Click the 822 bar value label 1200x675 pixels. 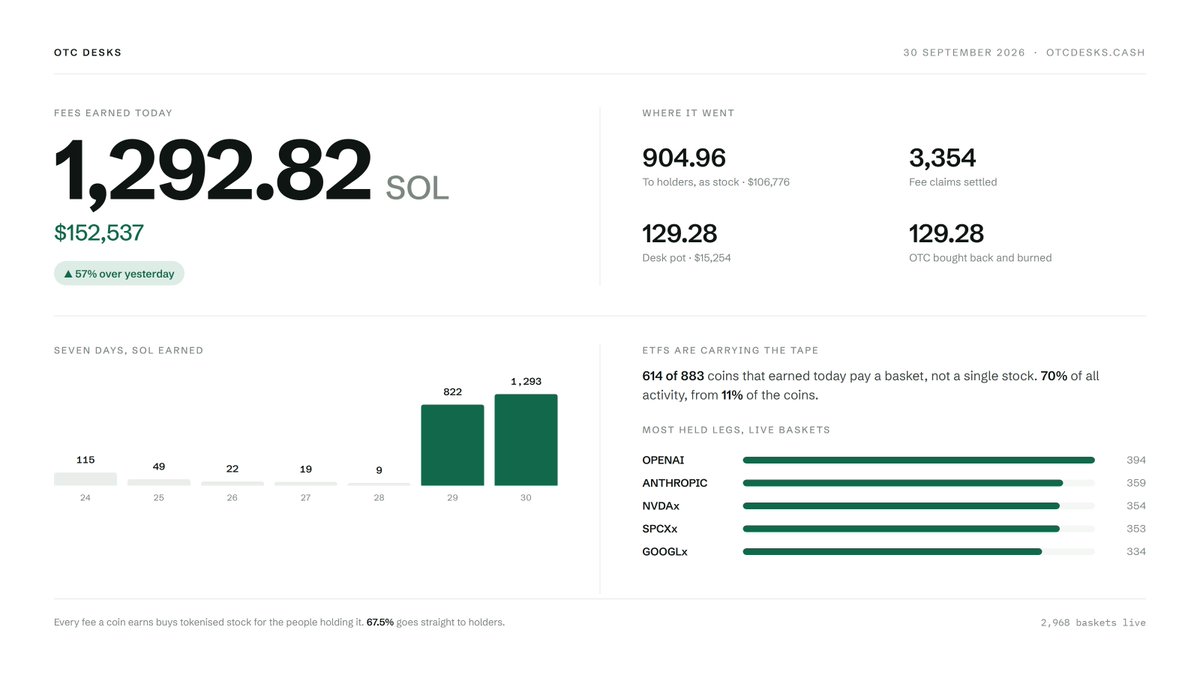(x=452, y=392)
